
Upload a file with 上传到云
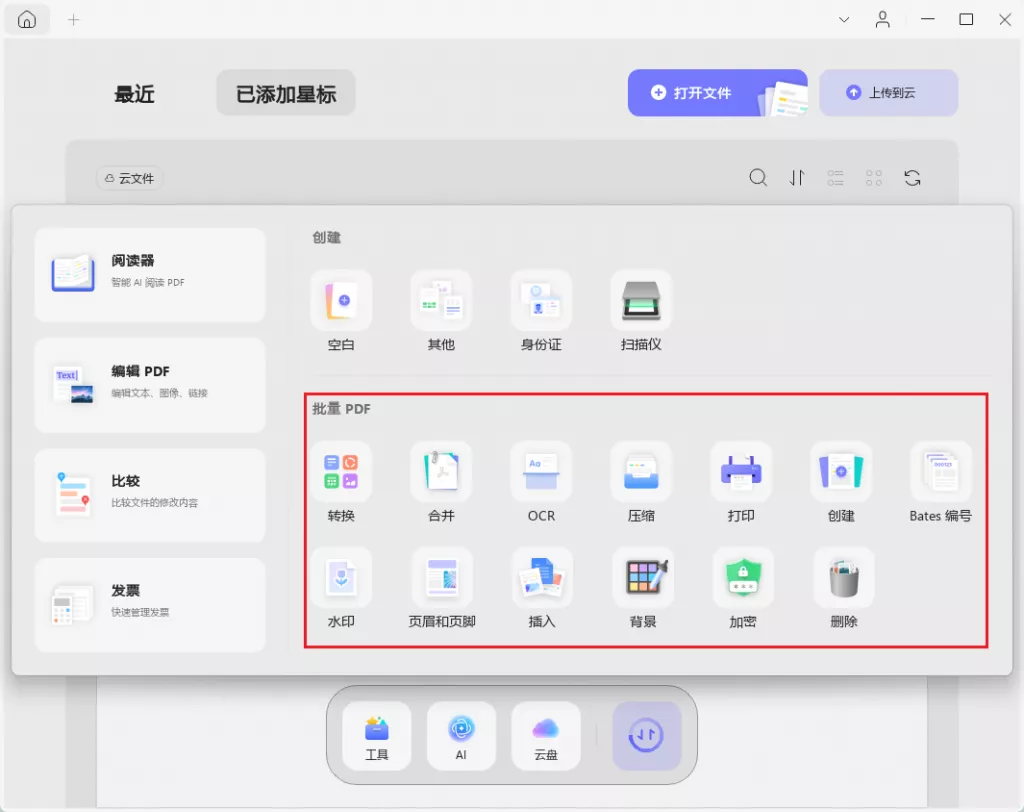pos(888,92)
